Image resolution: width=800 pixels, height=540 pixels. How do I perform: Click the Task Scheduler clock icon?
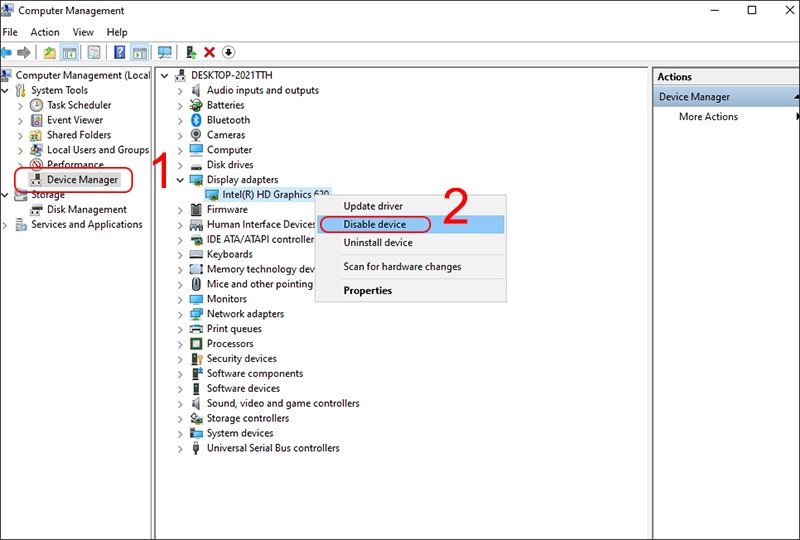click(x=36, y=105)
